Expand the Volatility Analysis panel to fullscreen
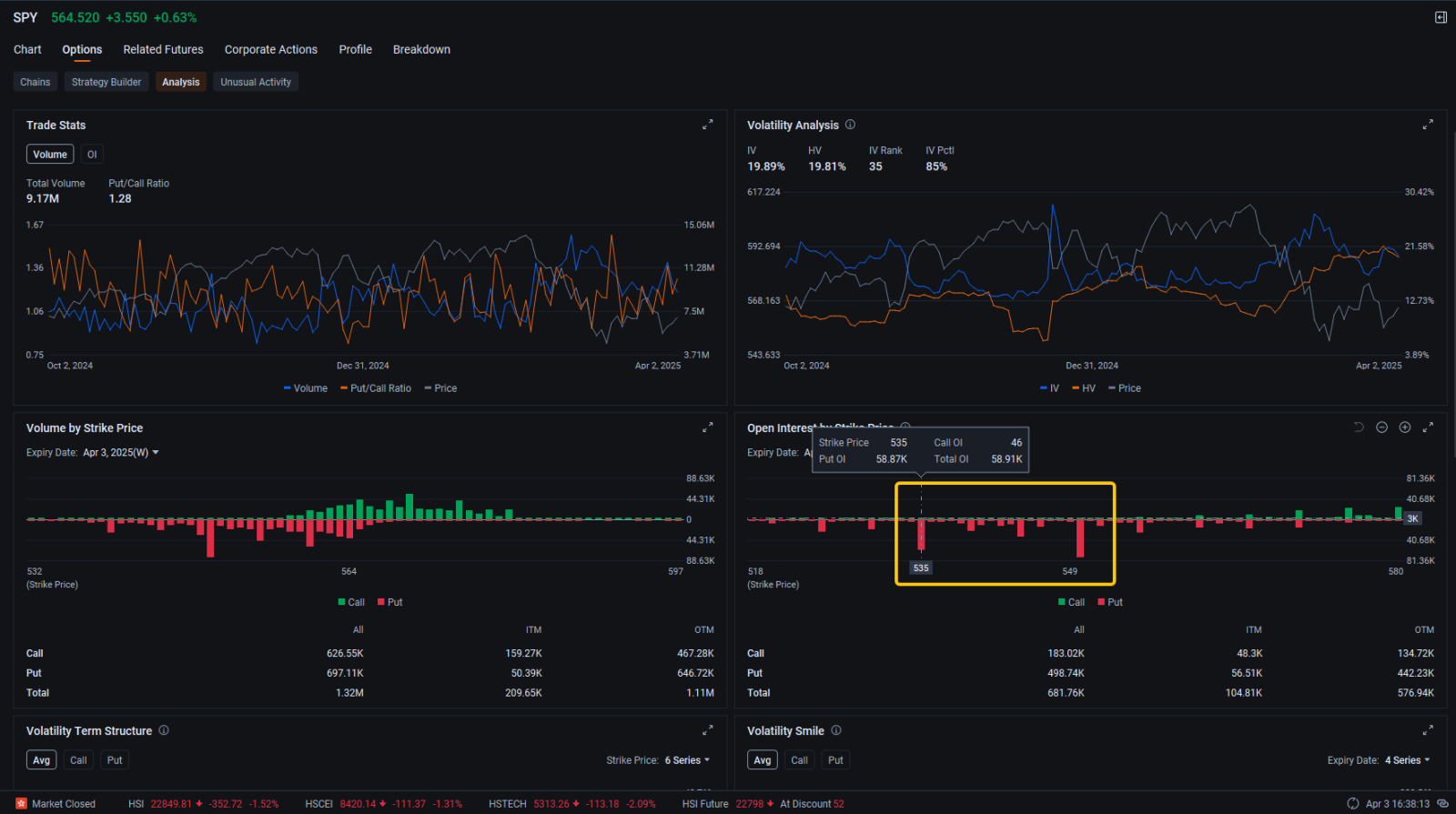This screenshot has width=1456, height=814. point(1428,125)
